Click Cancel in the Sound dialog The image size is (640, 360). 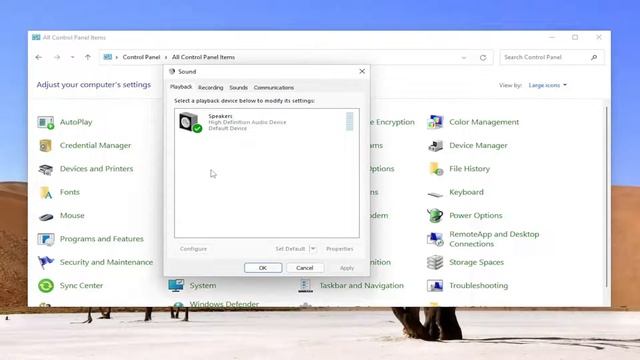point(304,268)
